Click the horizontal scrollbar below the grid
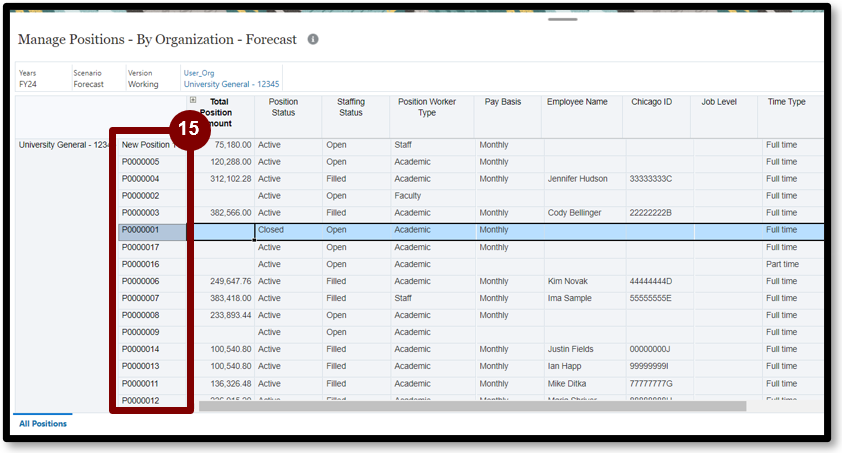The width and height of the screenshot is (842, 453). 472,406
